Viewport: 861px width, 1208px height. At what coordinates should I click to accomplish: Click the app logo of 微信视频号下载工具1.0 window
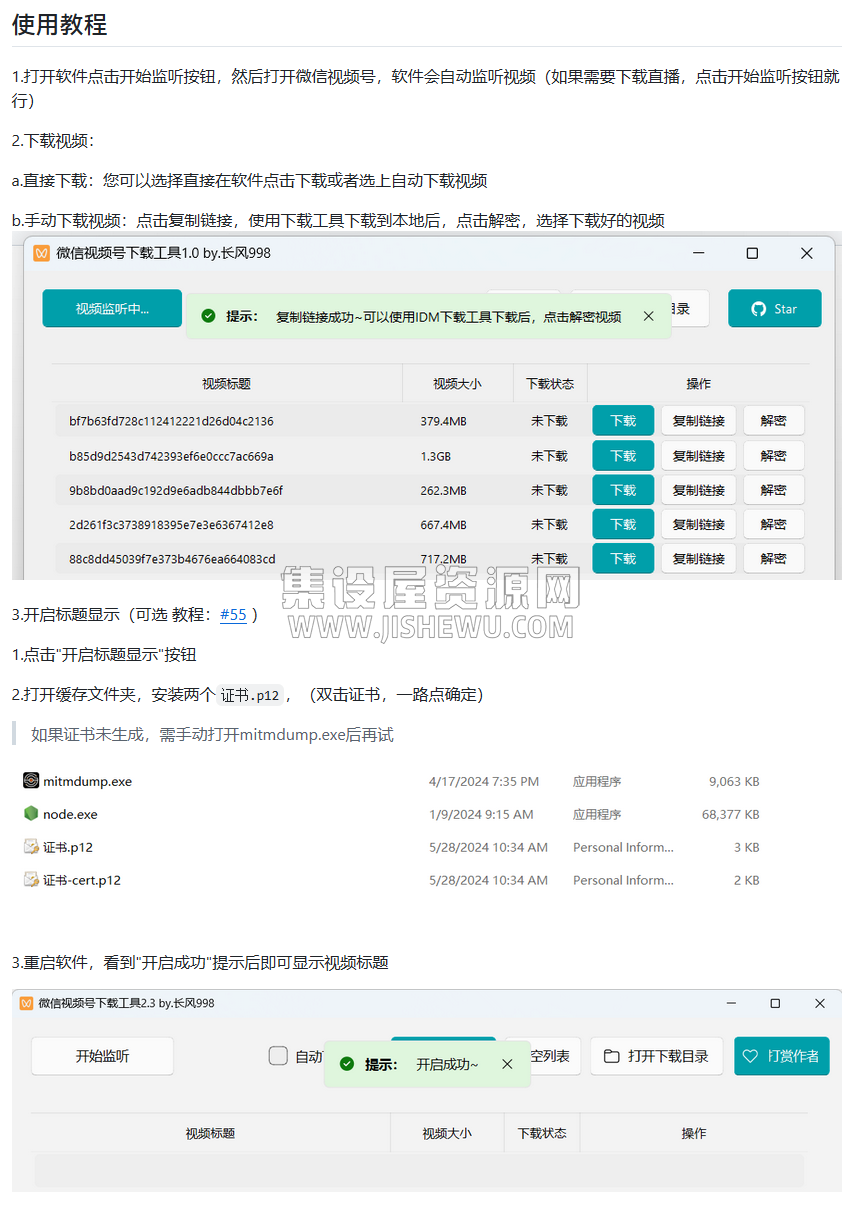tap(42, 253)
